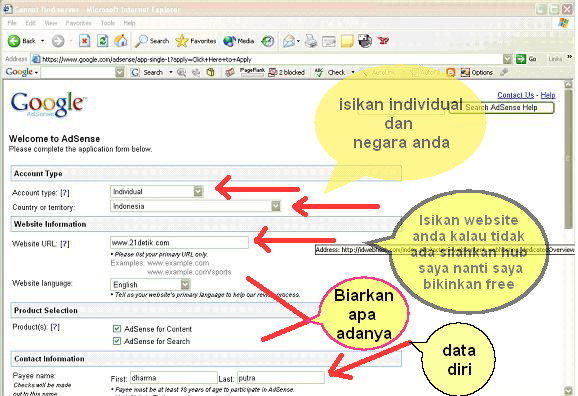Go to the Home page icon
The height and width of the screenshot is (396, 578).
click(x=121, y=41)
